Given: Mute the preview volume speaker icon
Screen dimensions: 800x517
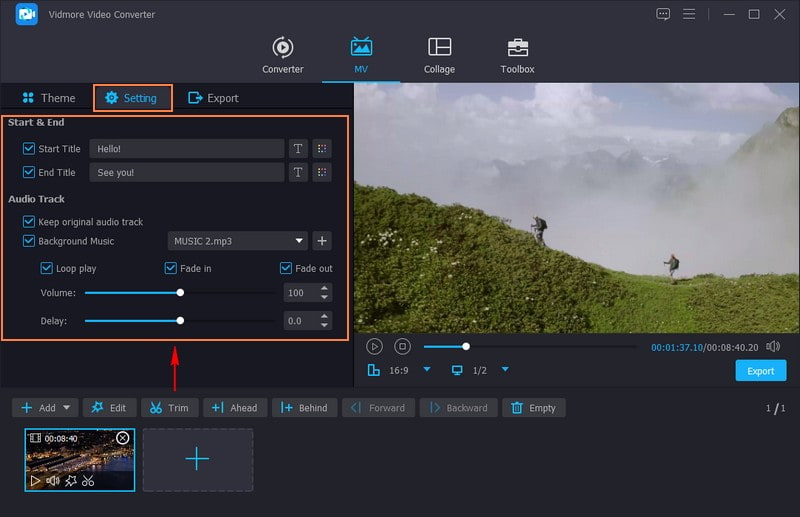Looking at the screenshot, I should (773, 346).
